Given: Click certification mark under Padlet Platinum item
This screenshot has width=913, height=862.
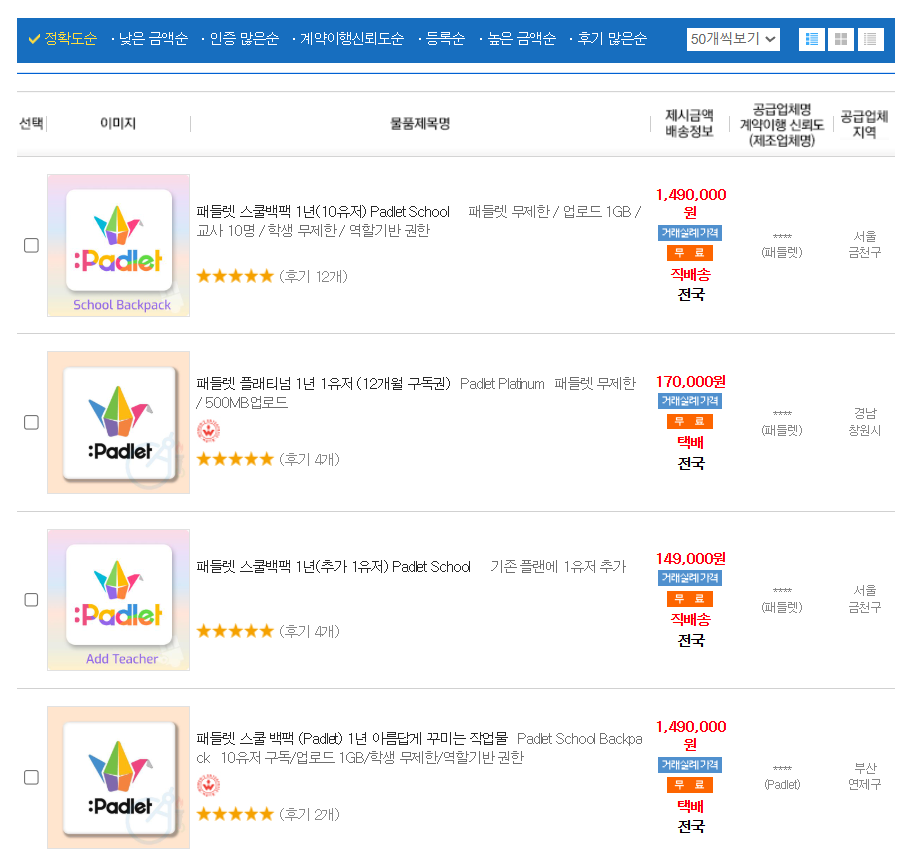Looking at the screenshot, I should 208,430.
